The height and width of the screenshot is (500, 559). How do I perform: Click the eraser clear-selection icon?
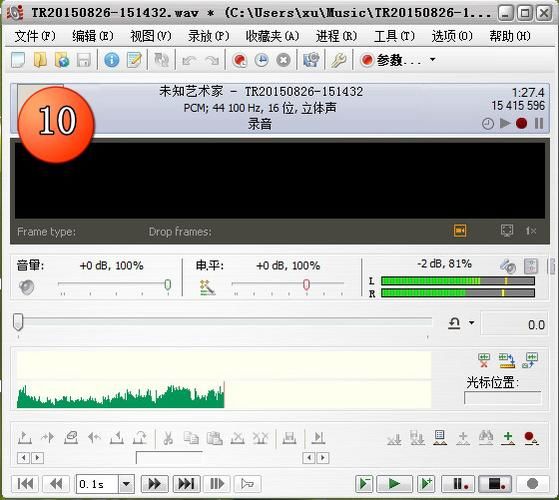71,438
